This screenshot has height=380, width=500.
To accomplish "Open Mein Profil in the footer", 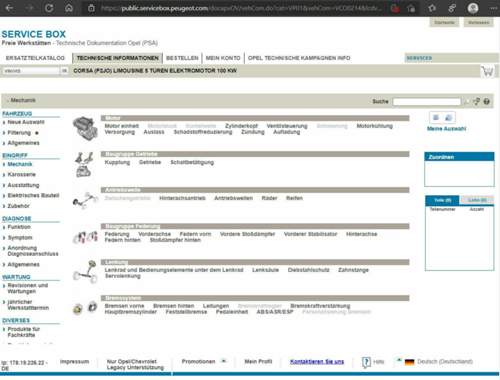I will [258, 361].
